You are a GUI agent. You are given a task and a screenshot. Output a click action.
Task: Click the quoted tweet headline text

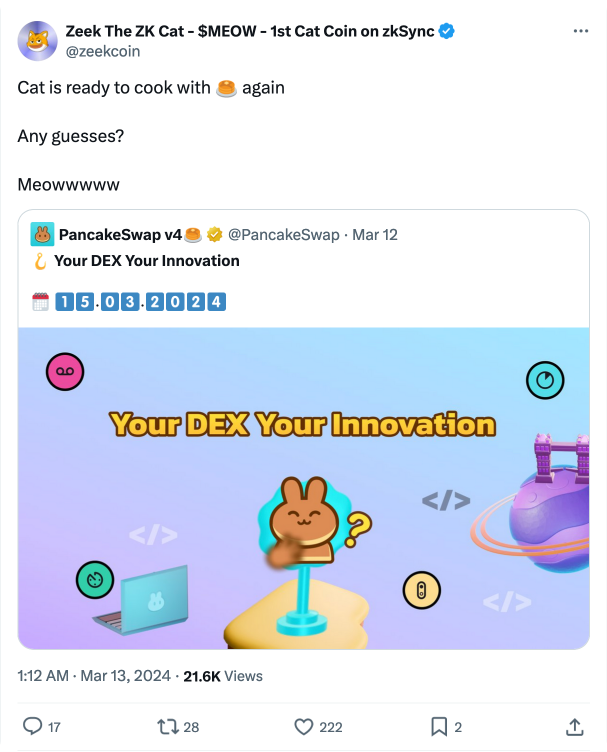[146, 261]
